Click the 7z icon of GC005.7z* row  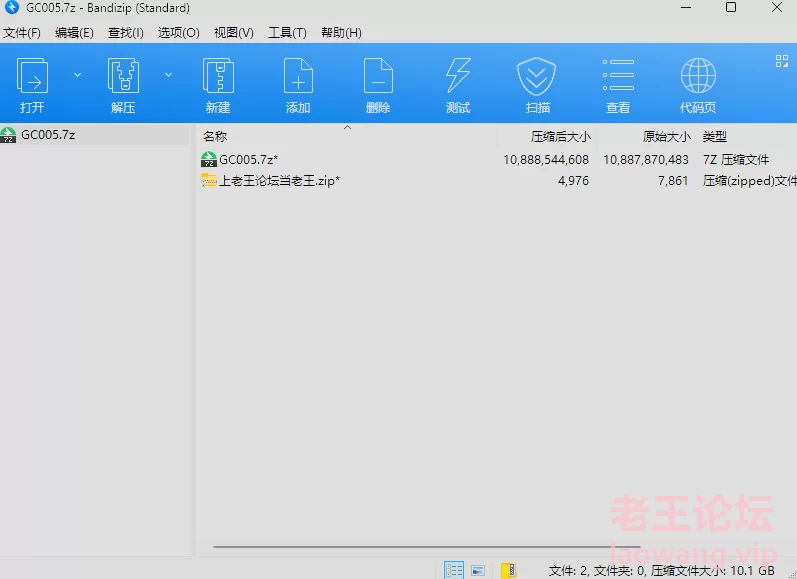tap(208, 160)
